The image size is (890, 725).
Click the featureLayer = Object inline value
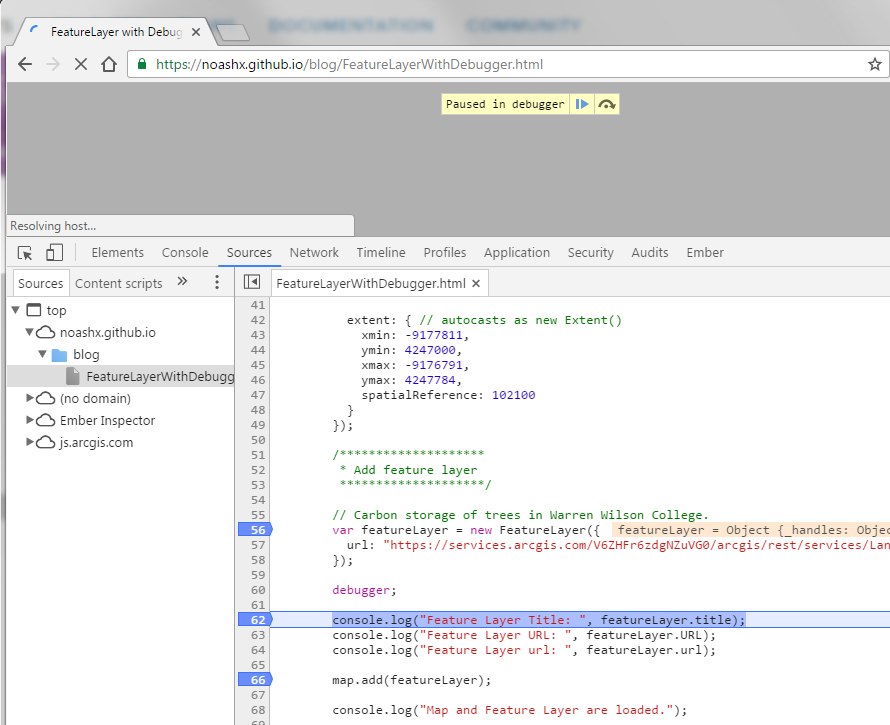pyautogui.click(x=750, y=530)
